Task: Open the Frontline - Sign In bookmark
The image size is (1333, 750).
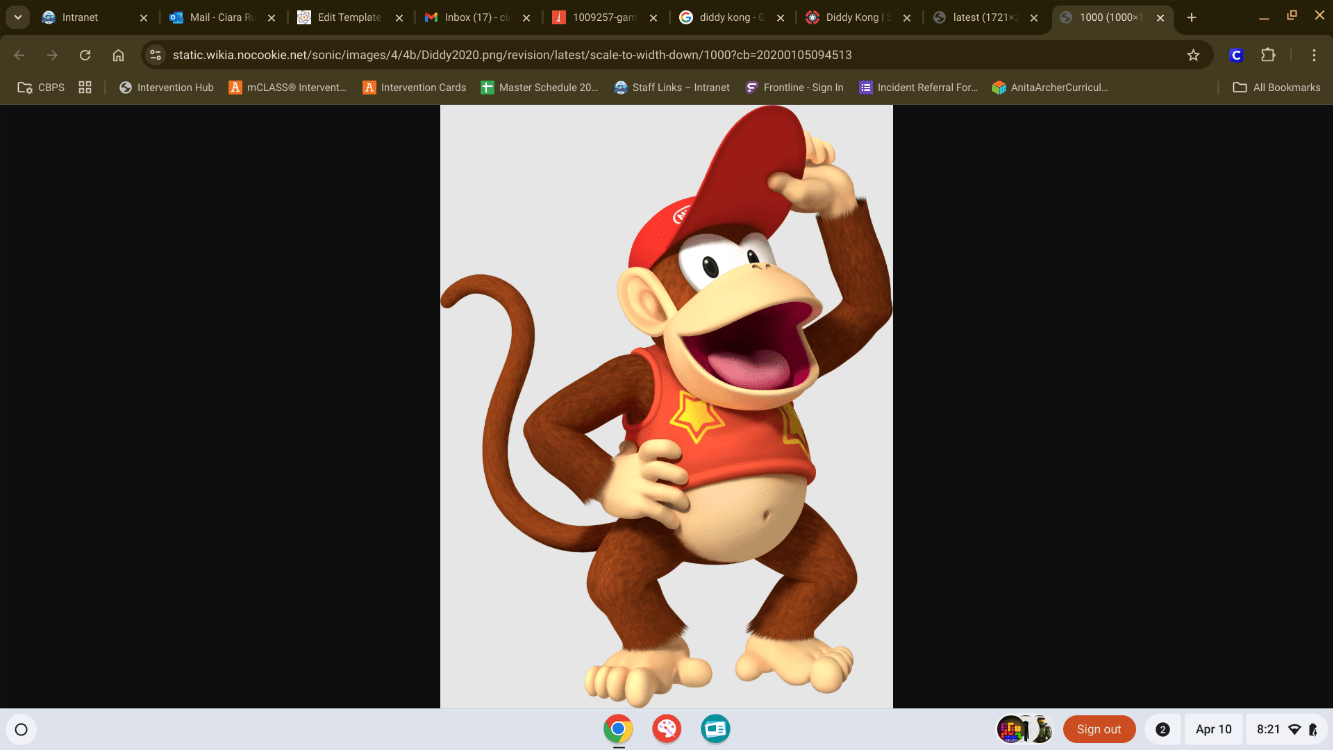Action: tap(794, 87)
